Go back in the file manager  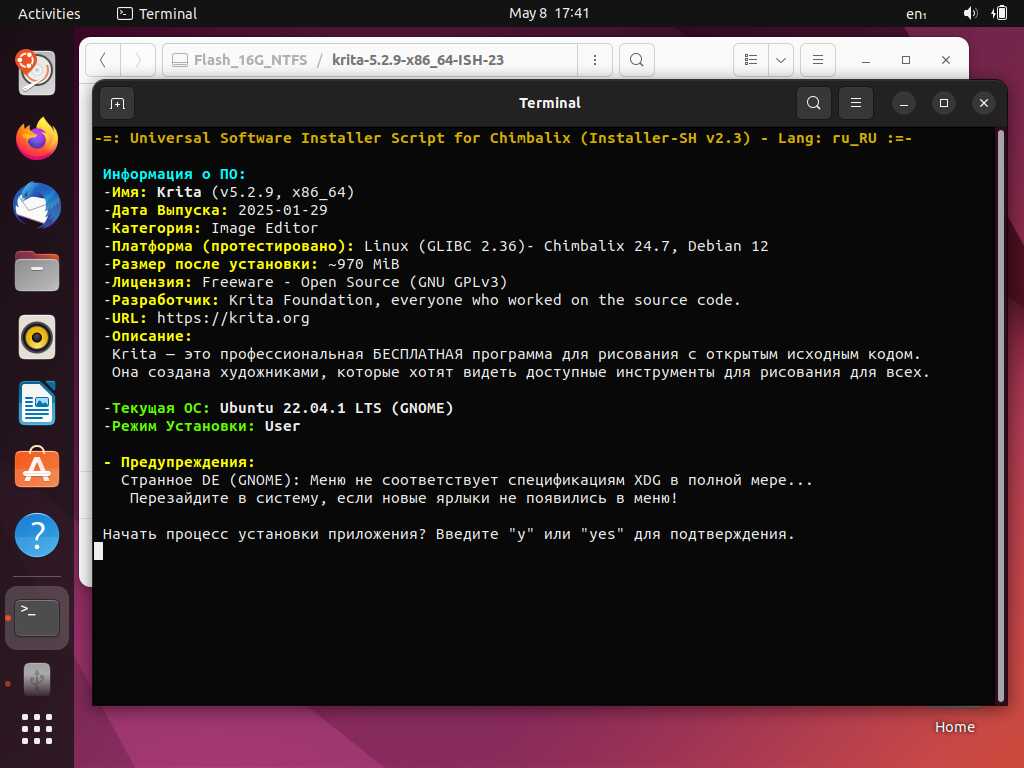click(103, 60)
